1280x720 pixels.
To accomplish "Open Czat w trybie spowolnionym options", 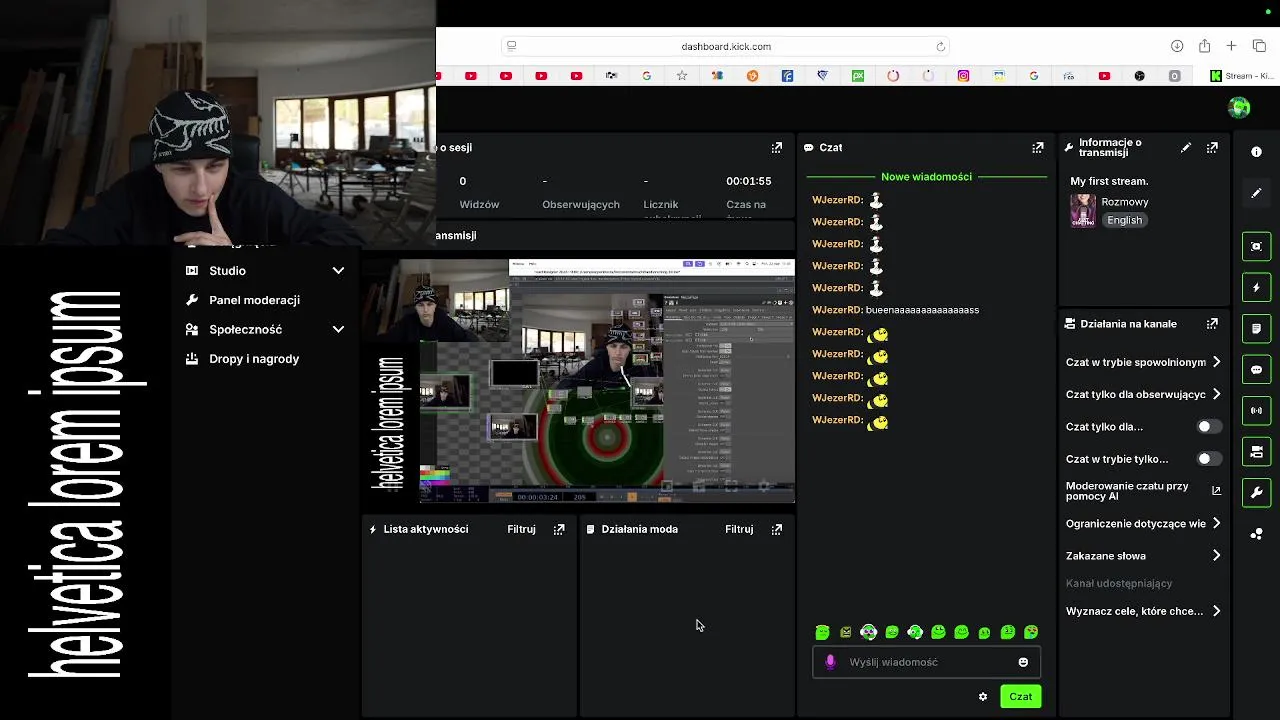I will 1144,362.
